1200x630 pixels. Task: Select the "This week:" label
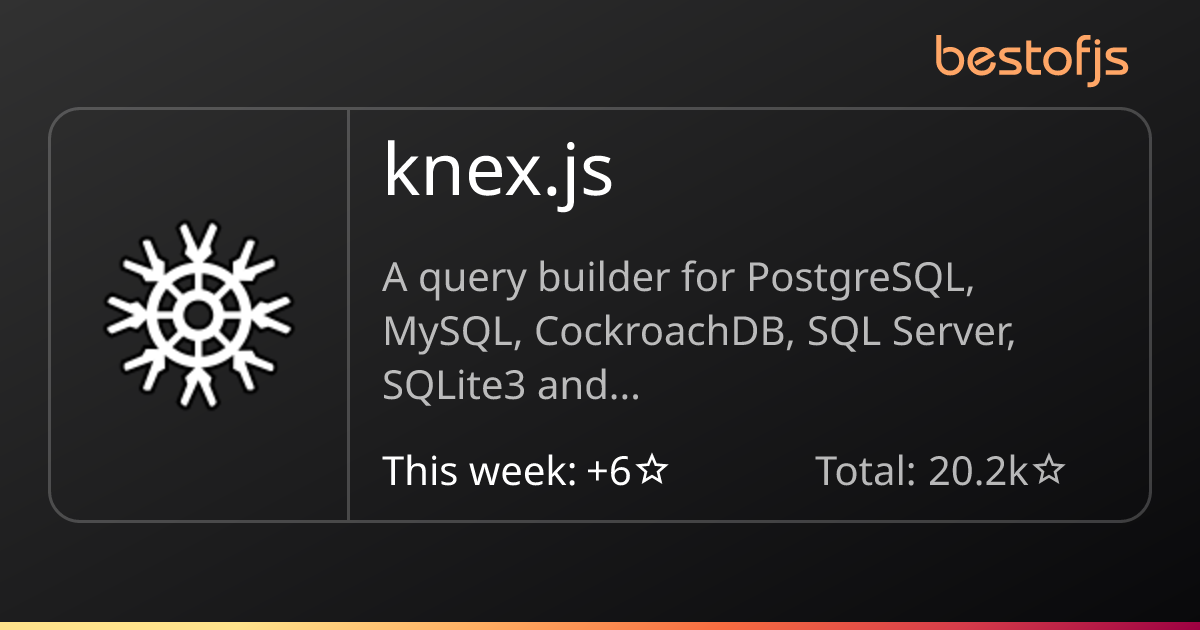point(478,471)
